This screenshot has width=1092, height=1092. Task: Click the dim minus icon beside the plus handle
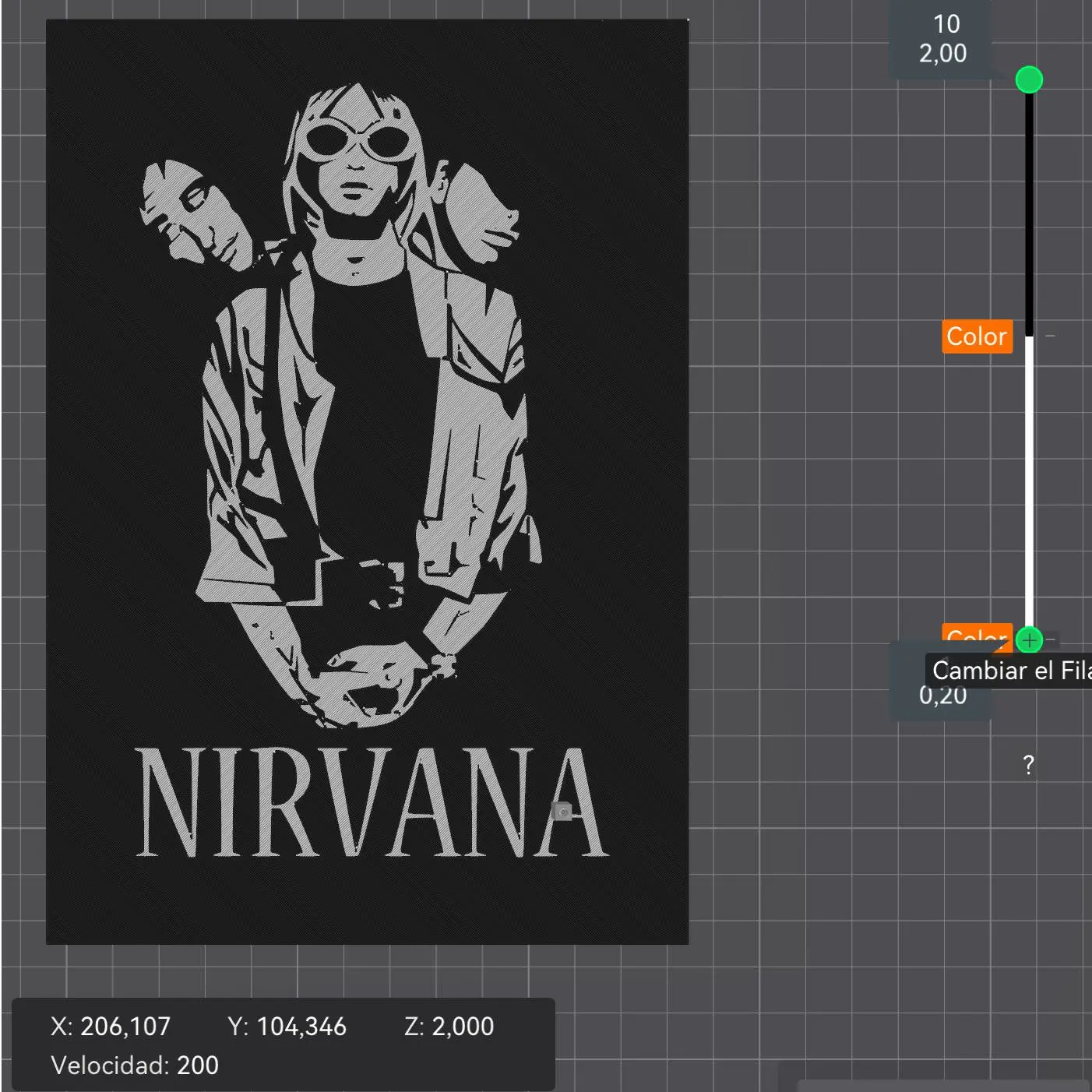(1051, 639)
